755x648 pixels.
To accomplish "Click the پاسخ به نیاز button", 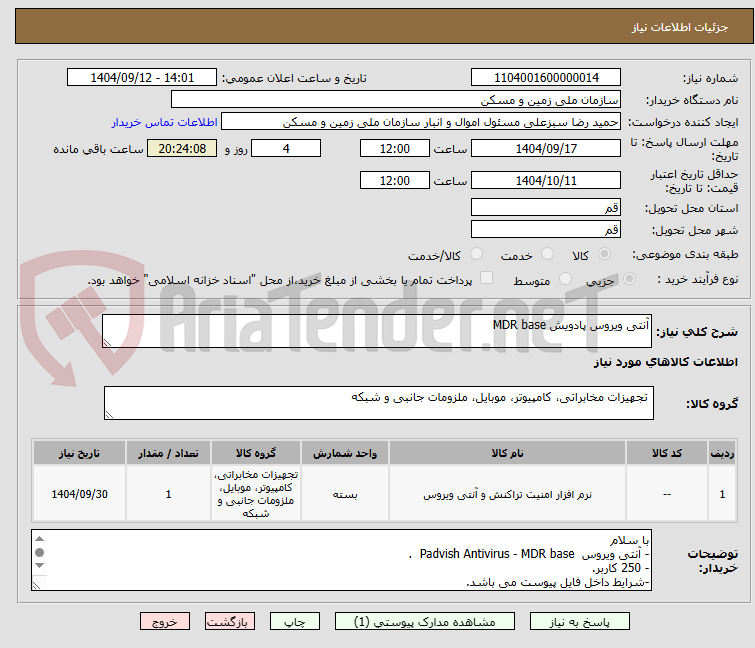I will click(580, 622).
